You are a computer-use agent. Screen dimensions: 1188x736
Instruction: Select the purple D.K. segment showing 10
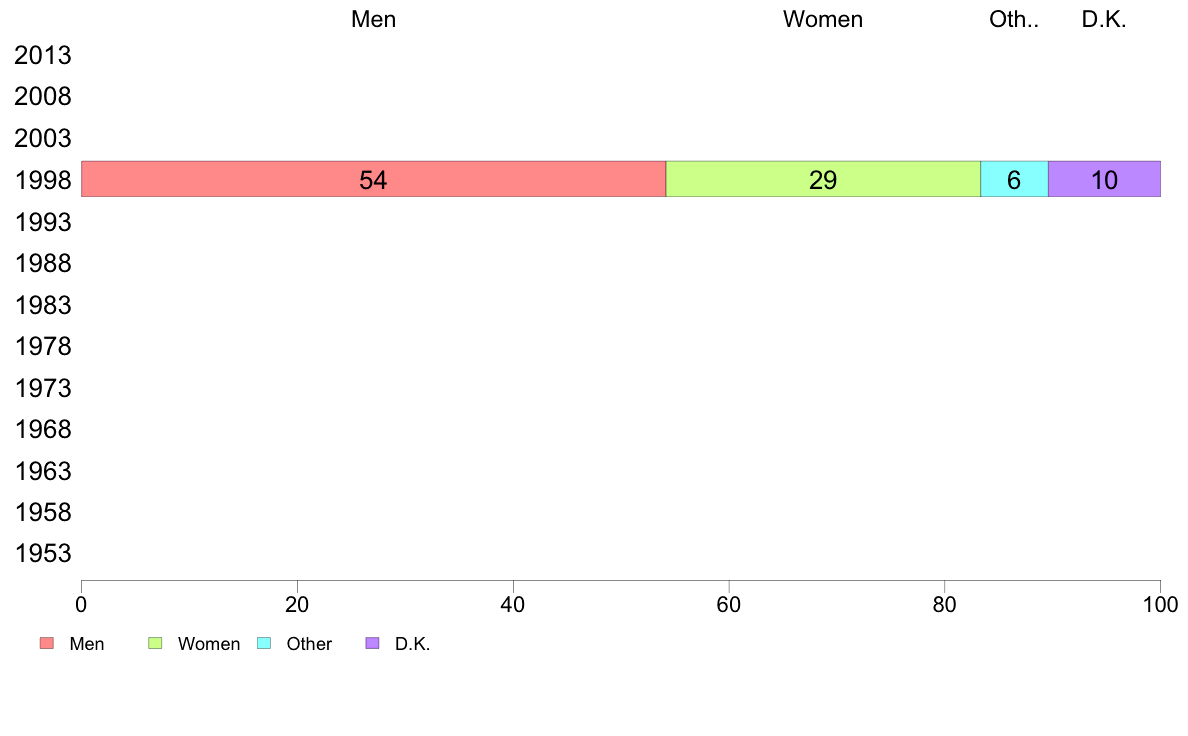[x=1105, y=179]
